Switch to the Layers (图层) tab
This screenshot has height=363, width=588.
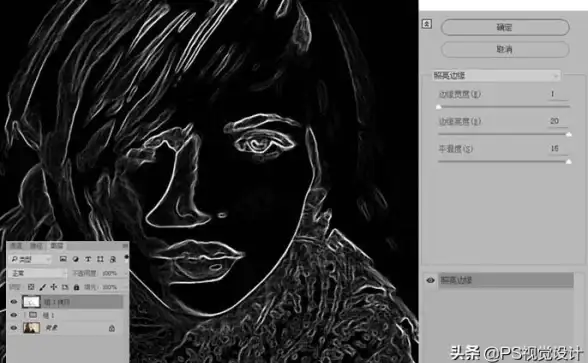pyautogui.click(x=57, y=246)
